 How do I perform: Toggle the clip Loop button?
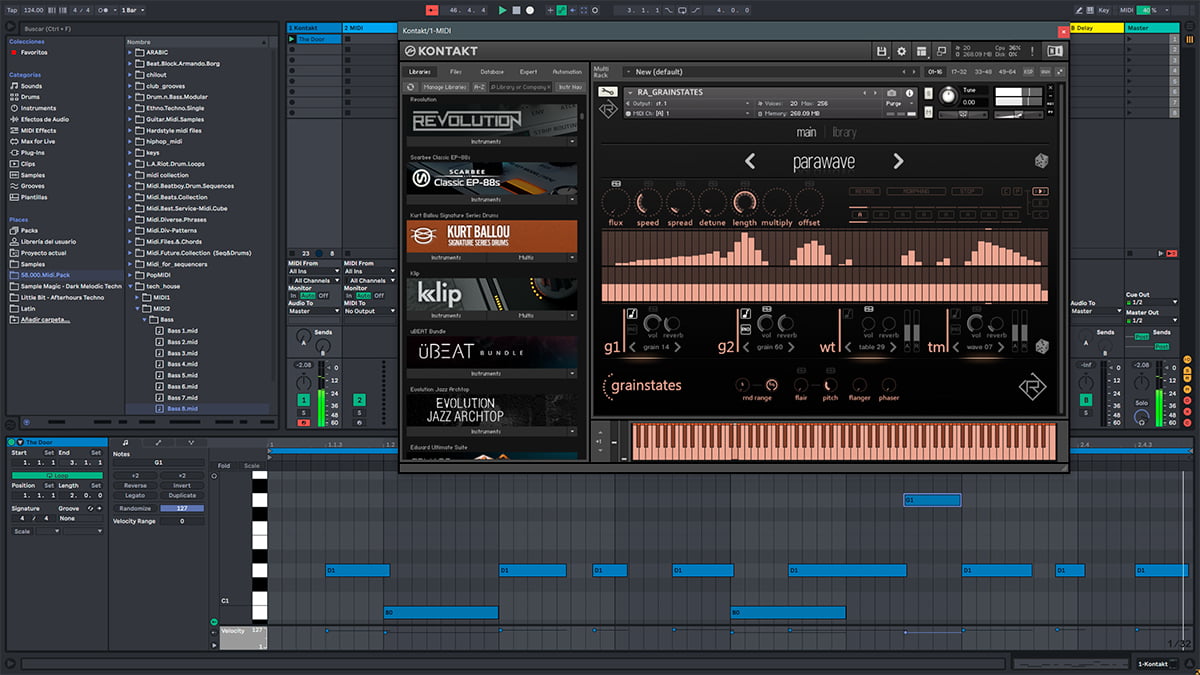58,475
